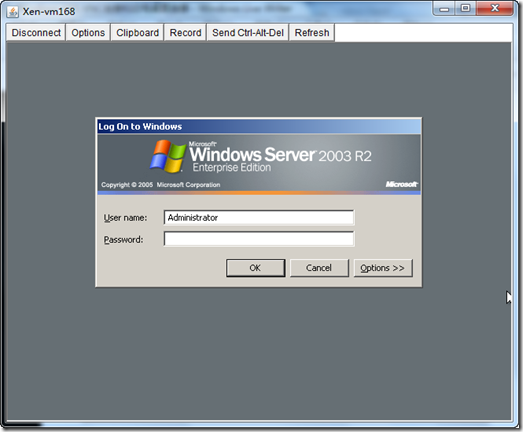Click the 'Password:' label
Image resolution: width=523 pixels, height=432 pixels.
(123, 240)
